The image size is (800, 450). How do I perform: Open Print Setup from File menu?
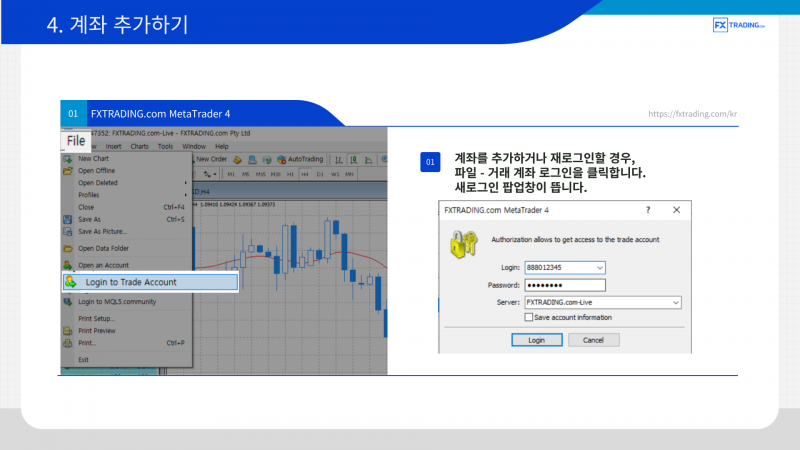pyautogui.click(x=126, y=319)
